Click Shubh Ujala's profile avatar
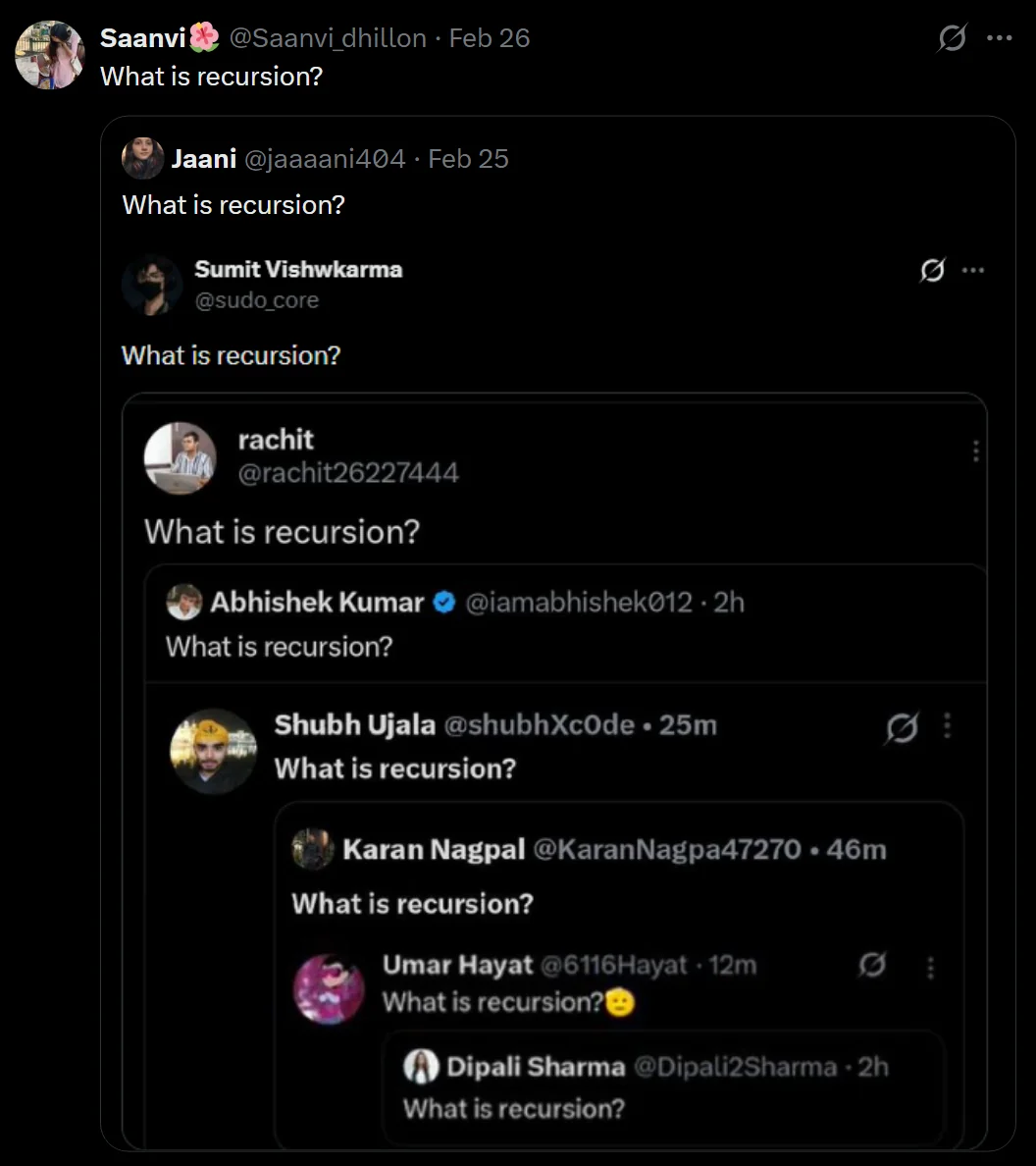1036x1166 pixels. point(212,750)
